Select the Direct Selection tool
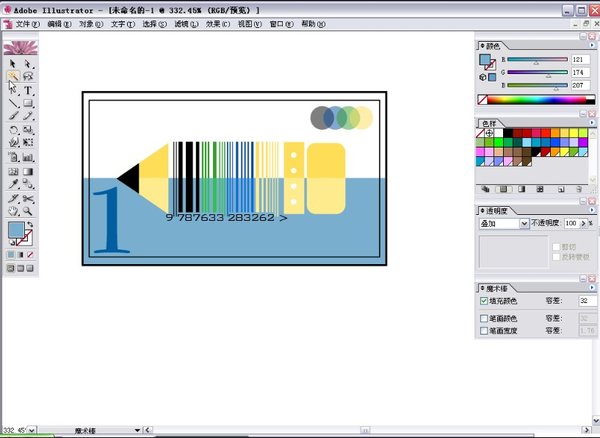Viewport: 600px width, 438px height. coord(28,63)
